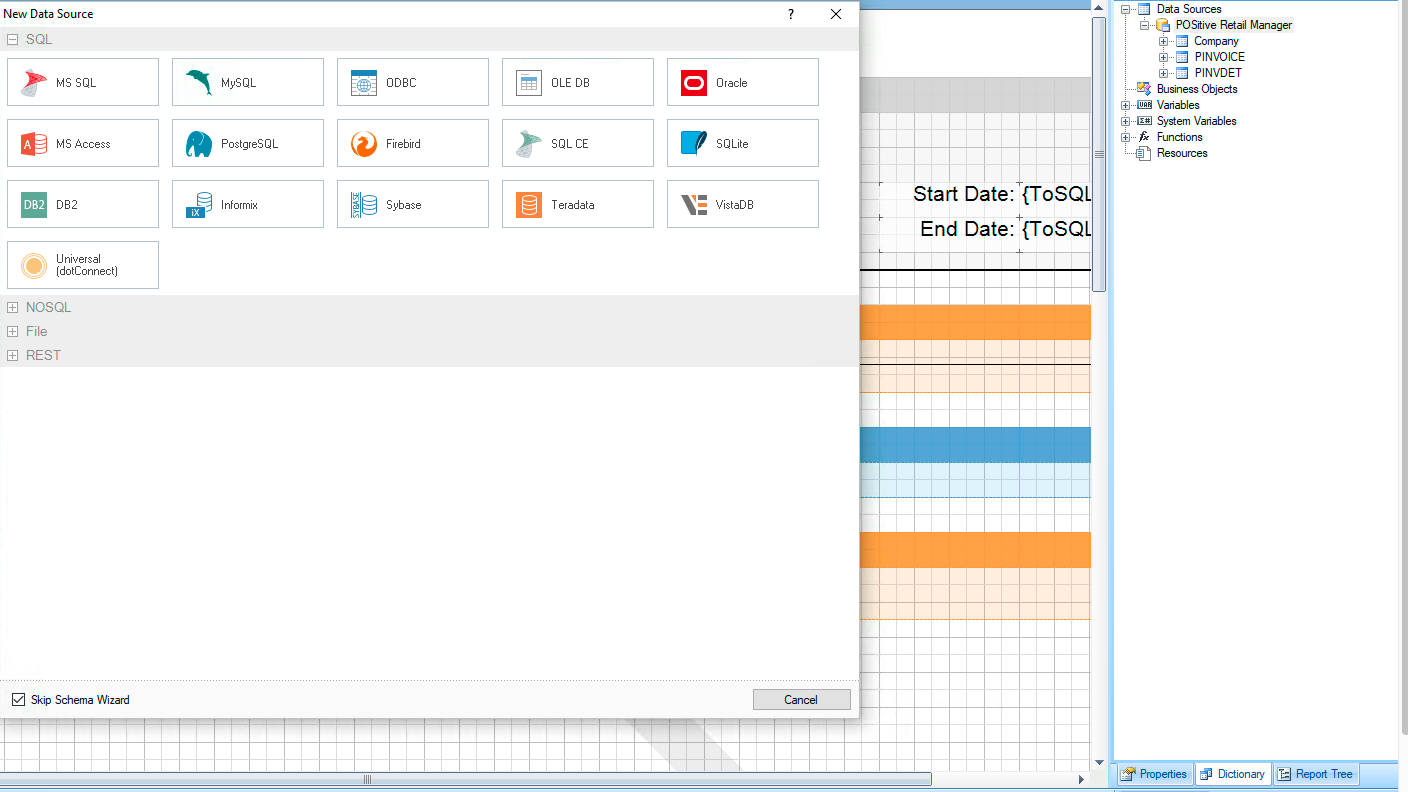Screen dimensions: 1408x792
Task: Select the PINVDET tree item
Action: (1218, 73)
